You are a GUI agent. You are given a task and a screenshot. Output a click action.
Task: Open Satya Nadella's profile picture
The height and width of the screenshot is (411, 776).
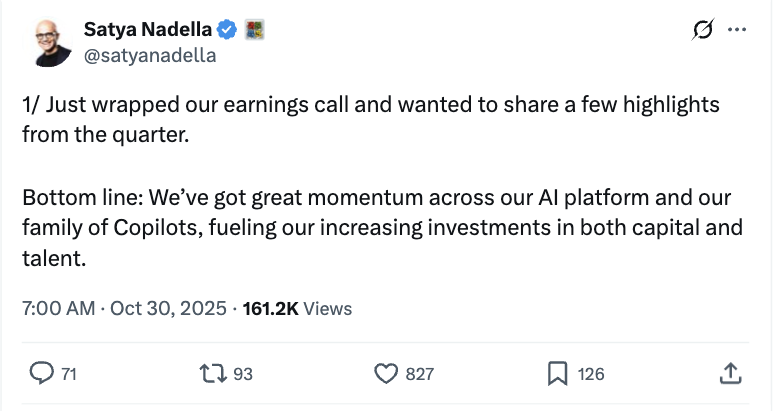[51, 42]
